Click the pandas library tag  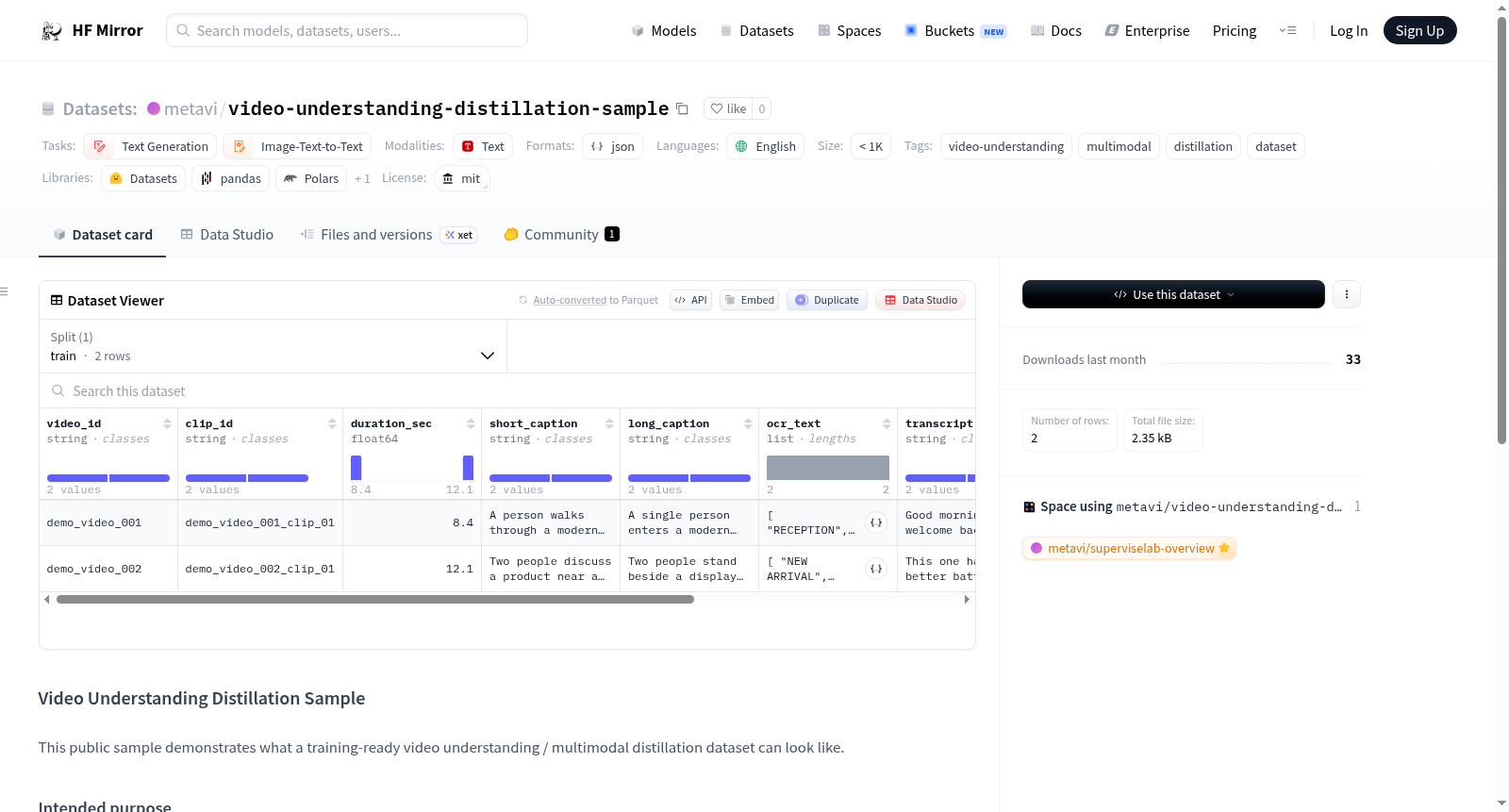point(231,178)
